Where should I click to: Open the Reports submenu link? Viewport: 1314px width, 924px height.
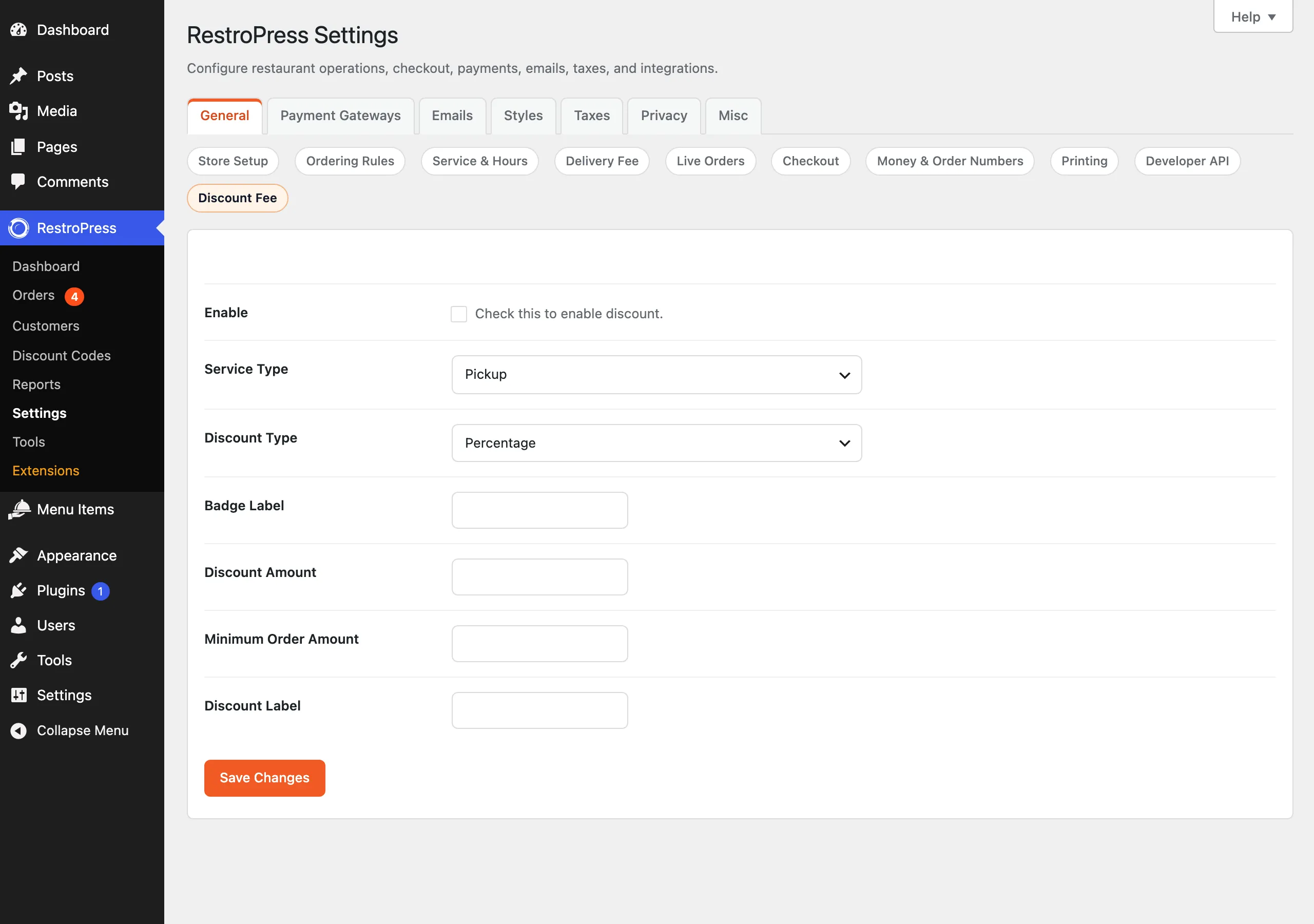(36, 384)
